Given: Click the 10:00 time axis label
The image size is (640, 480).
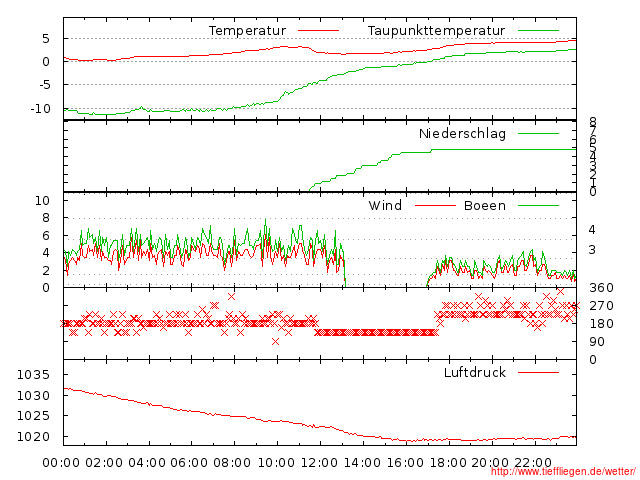Looking at the screenshot, I should pyautogui.click(x=276, y=463).
